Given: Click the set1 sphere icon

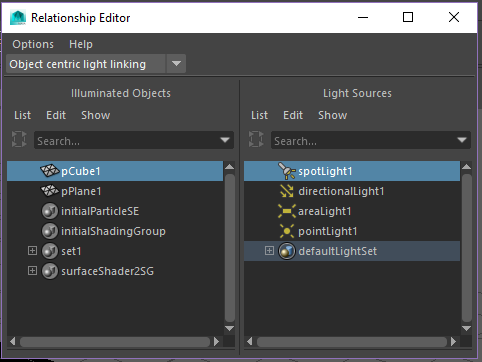Looking at the screenshot, I should point(50,251).
